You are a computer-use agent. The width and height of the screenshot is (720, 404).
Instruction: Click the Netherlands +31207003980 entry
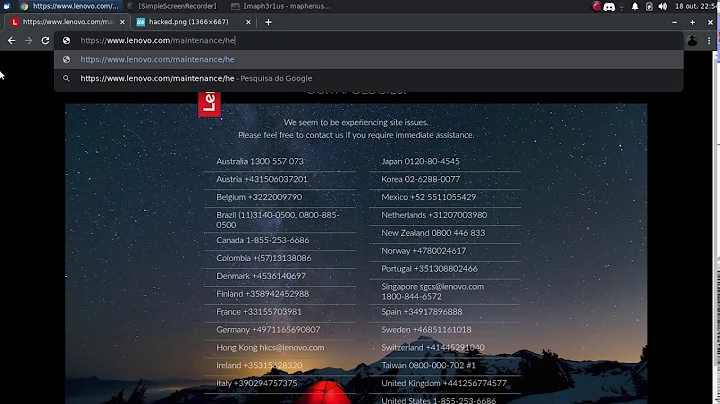(x=434, y=215)
